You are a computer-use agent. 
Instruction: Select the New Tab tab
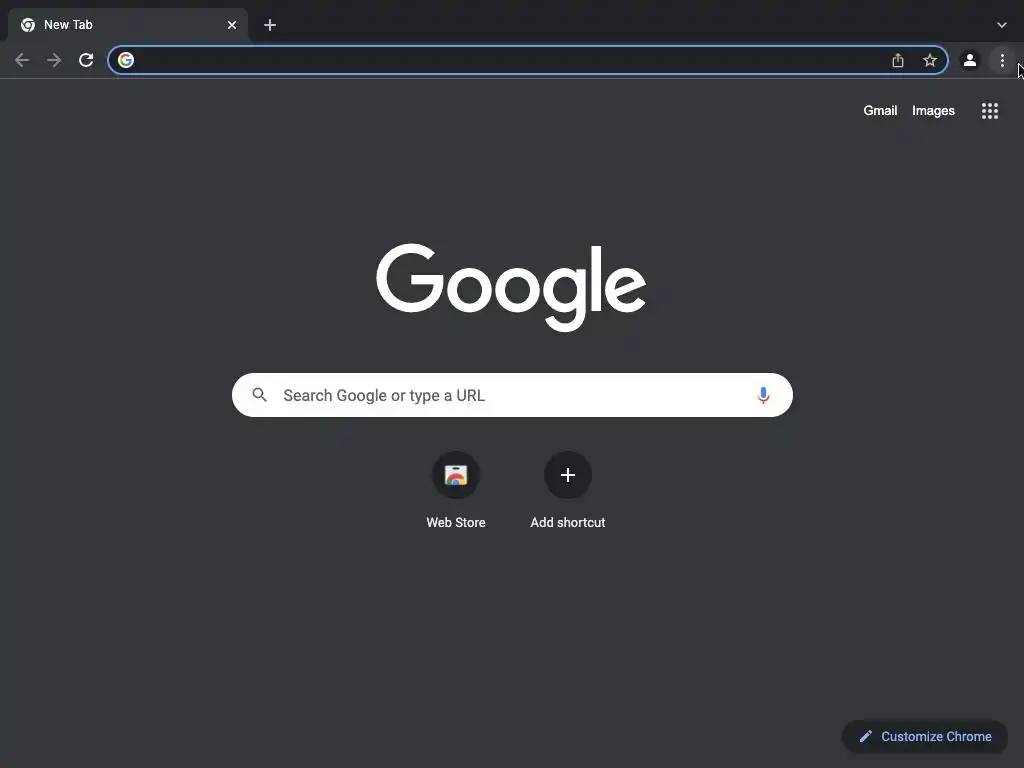pyautogui.click(x=128, y=25)
